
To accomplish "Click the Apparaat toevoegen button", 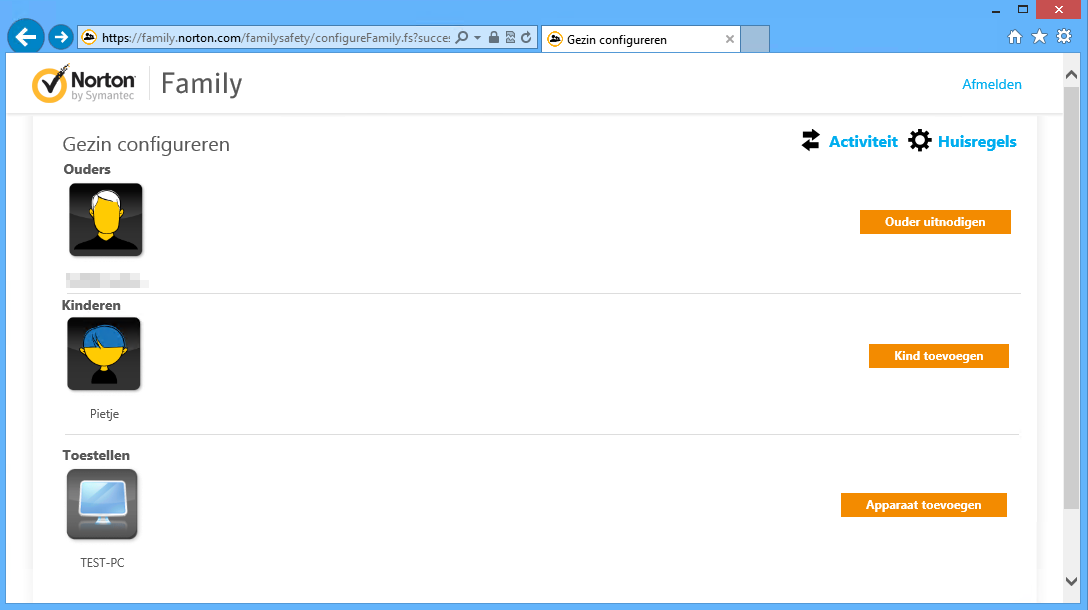I will (x=924, y=505).
